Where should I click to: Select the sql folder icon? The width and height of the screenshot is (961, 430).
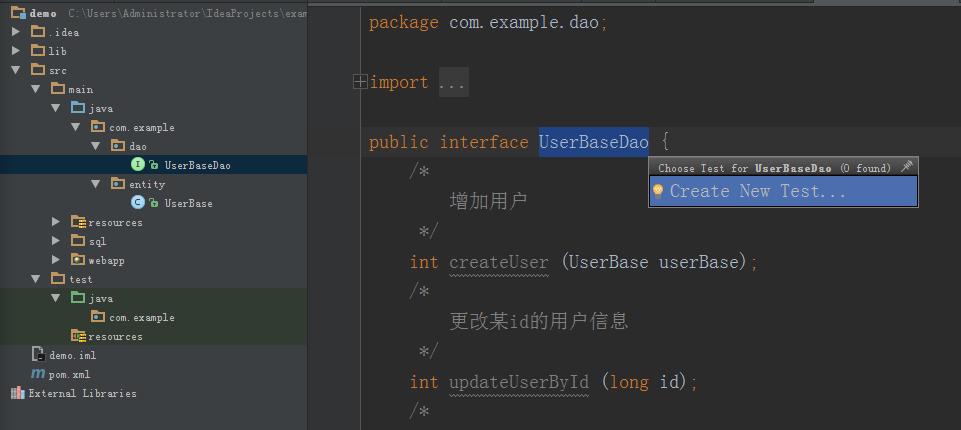tap(77, 241)
